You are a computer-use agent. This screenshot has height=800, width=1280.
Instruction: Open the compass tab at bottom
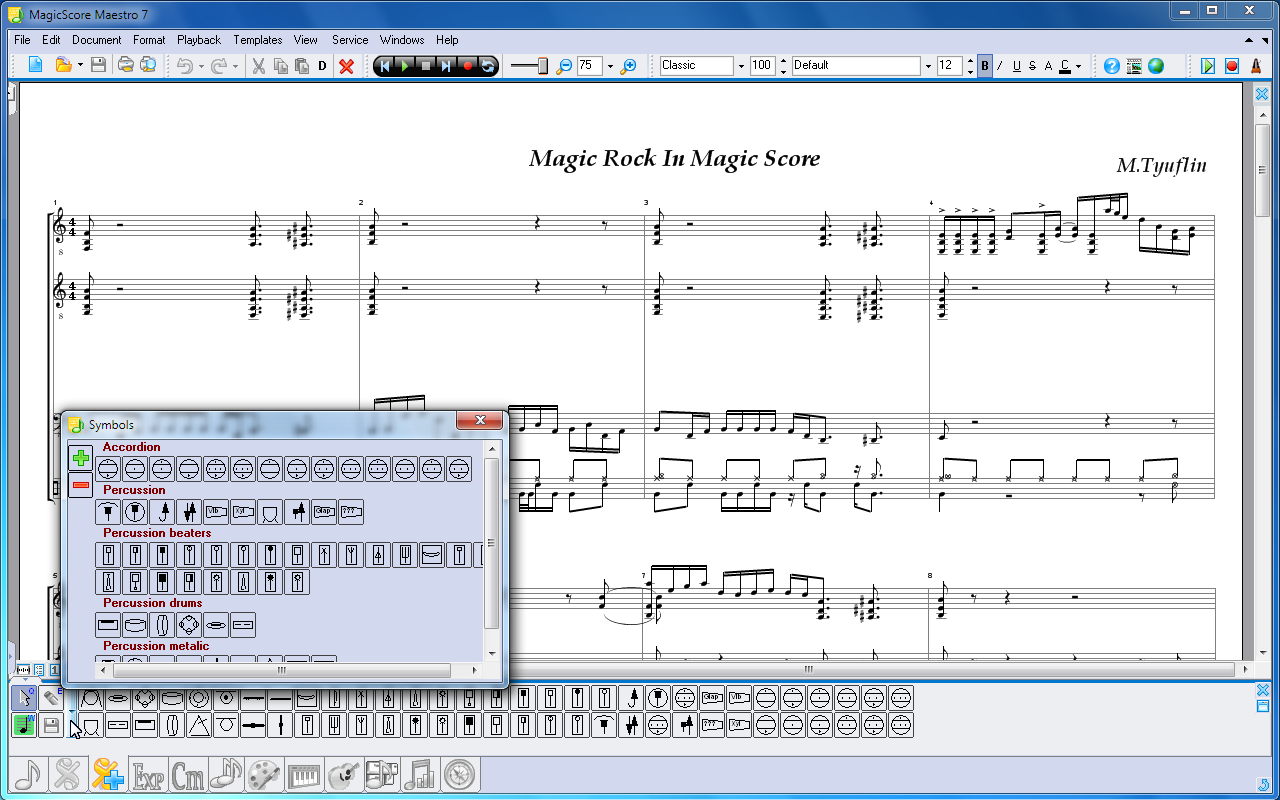[460, 774]
